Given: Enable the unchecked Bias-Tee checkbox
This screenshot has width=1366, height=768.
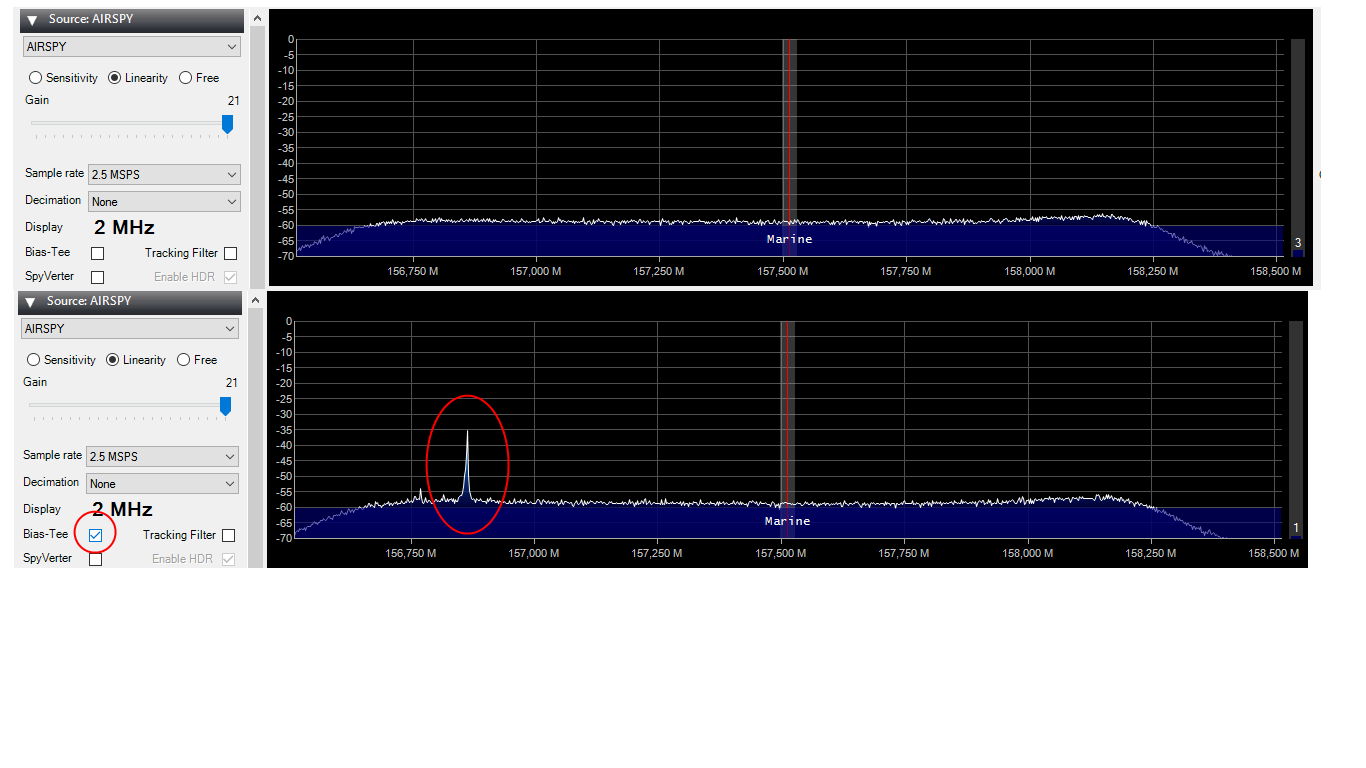Looking at the screenshot, I should 97,254.
